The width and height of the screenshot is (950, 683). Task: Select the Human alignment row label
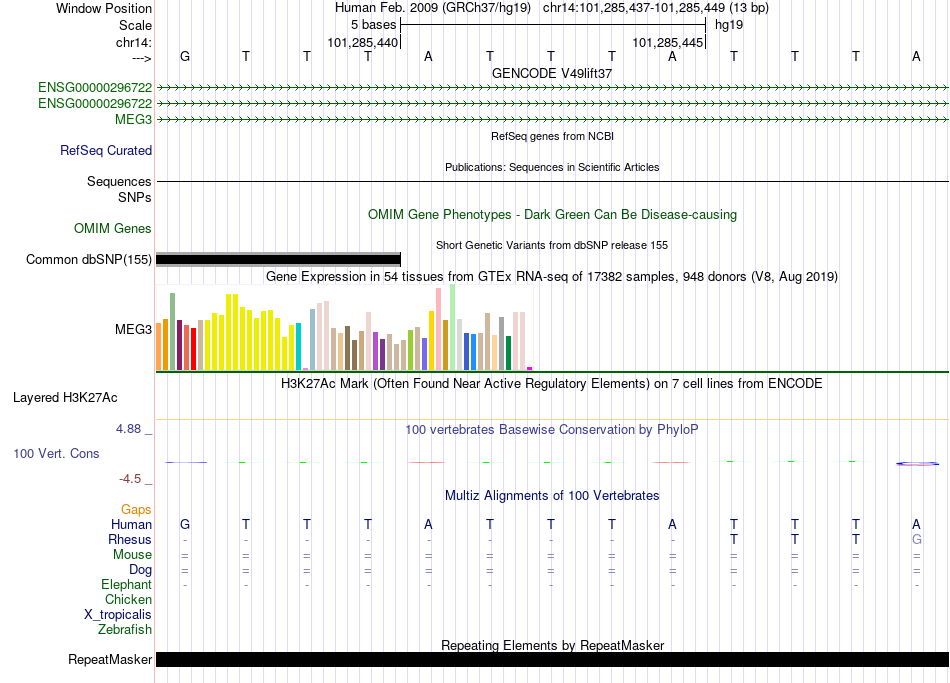(x=131, y=524)
